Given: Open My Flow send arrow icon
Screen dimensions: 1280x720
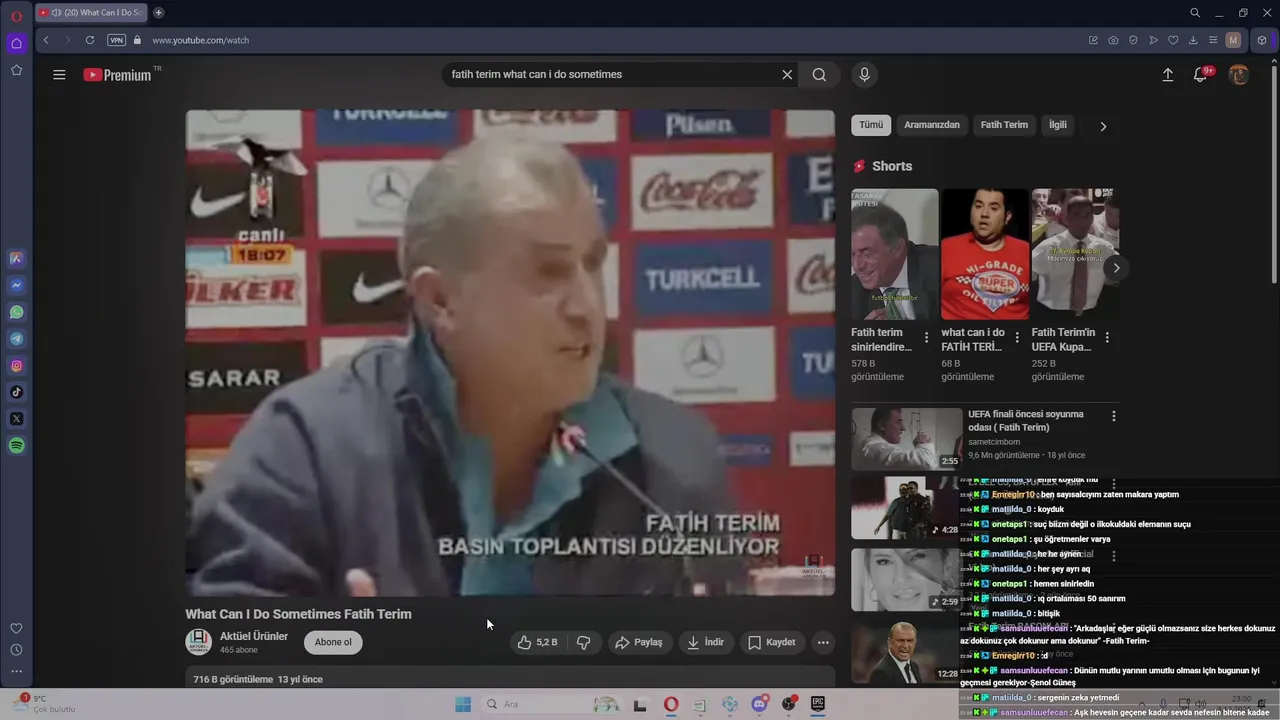Looking at the screenshot, I should 1153,40.
